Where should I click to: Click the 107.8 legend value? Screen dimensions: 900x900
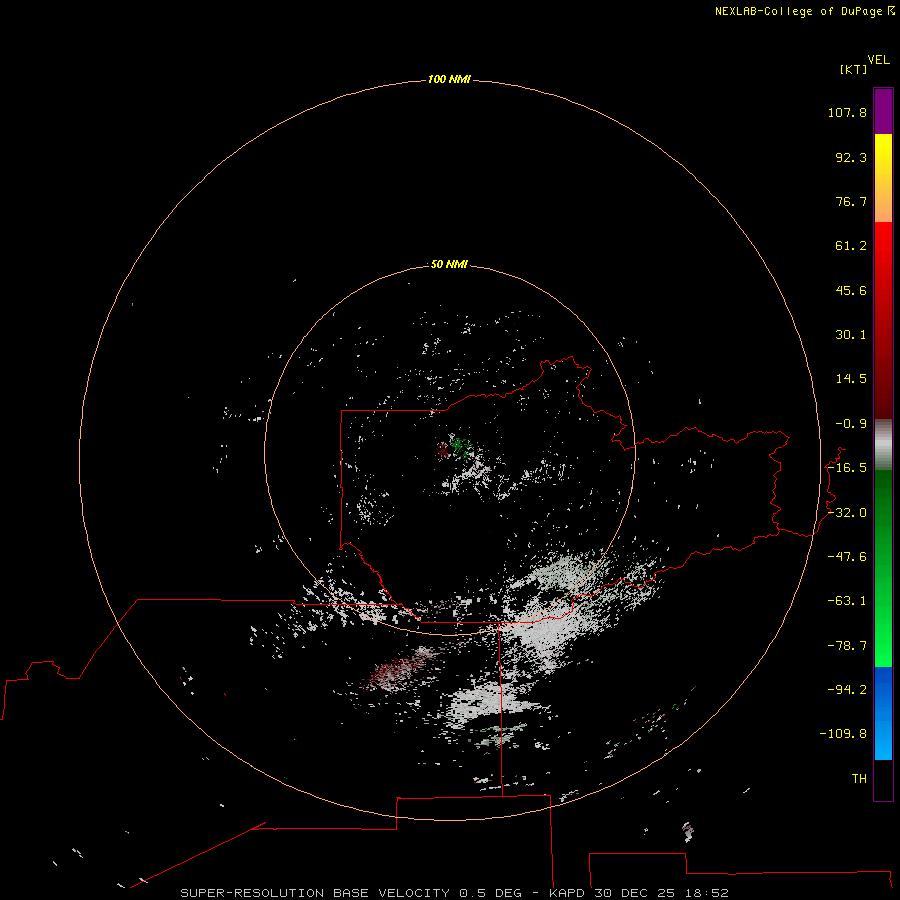(847, 112)
